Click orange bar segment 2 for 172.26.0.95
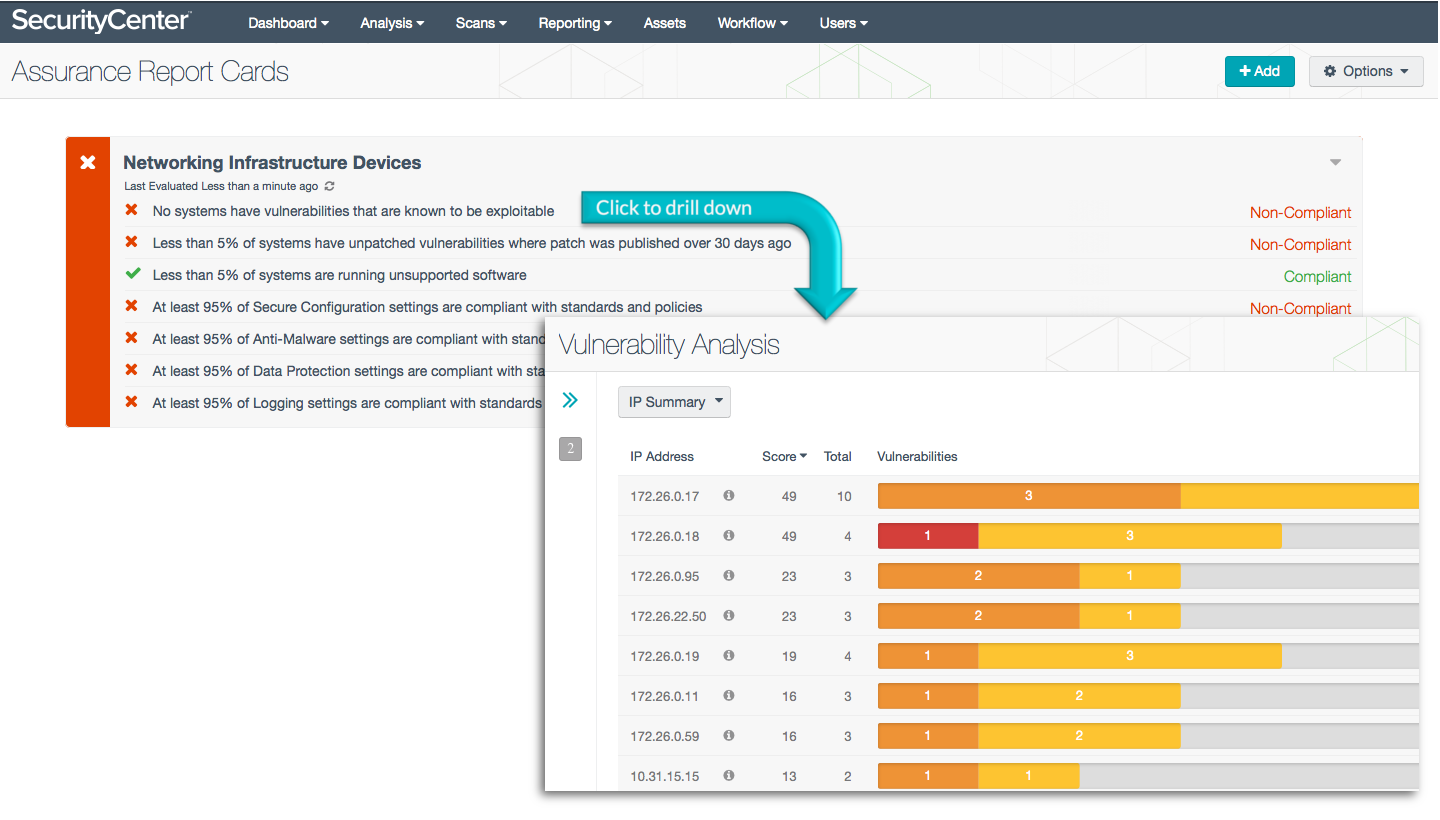 click(978, 576)
